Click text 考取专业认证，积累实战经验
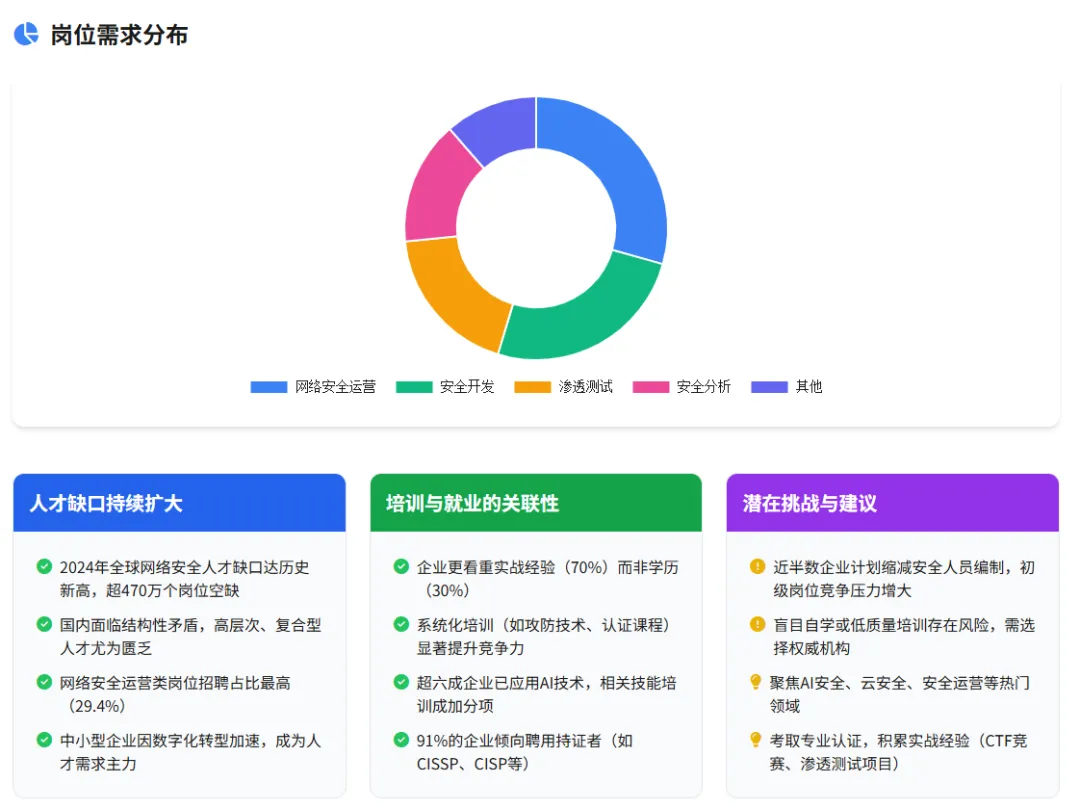This screenshot has width=1080, height=809. 869,741
